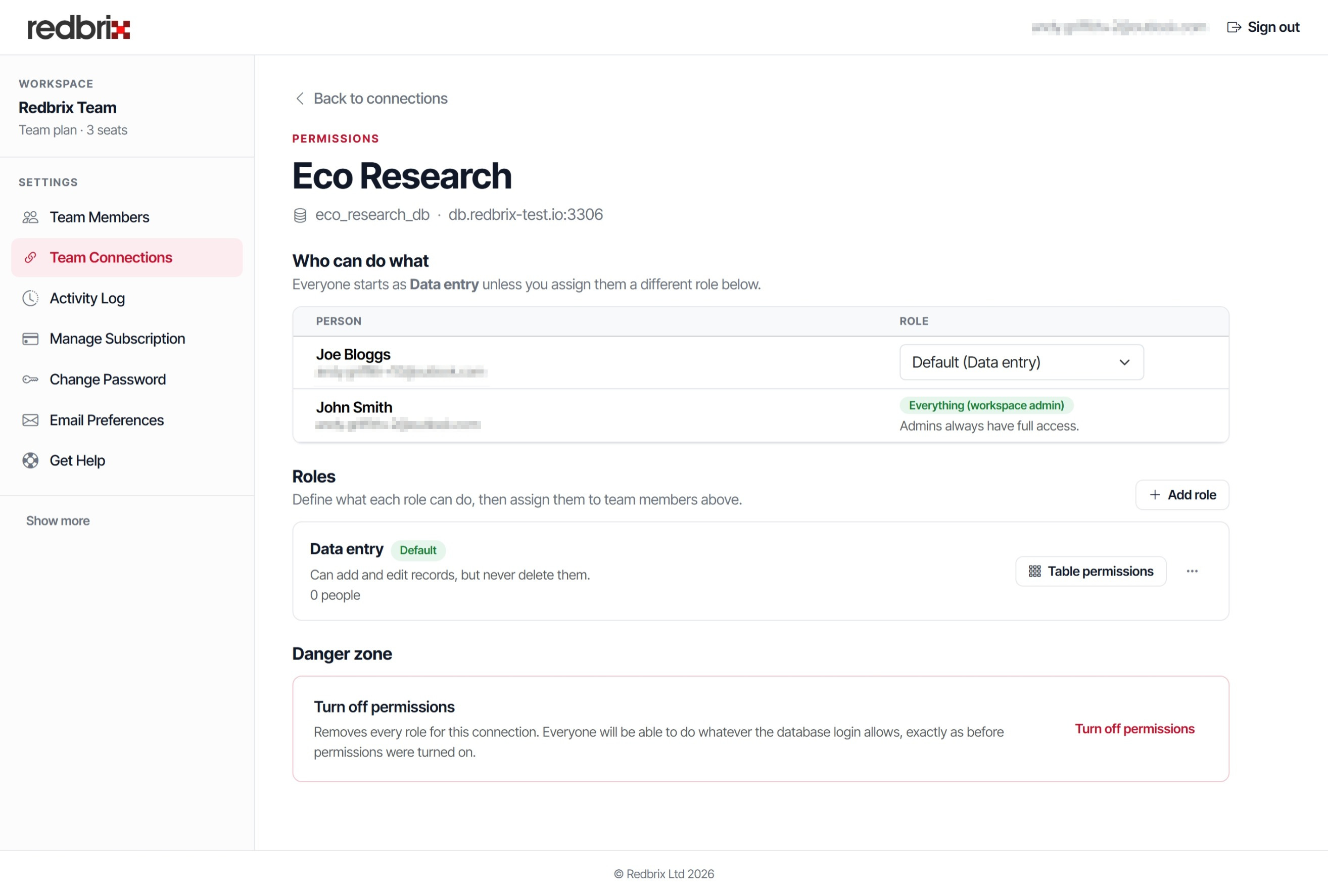The width and height of the screenshot is (1328, 896).
Task: Click the Redbrix Ltd 2026 copyright text
Action: click(x=664, y=874)
